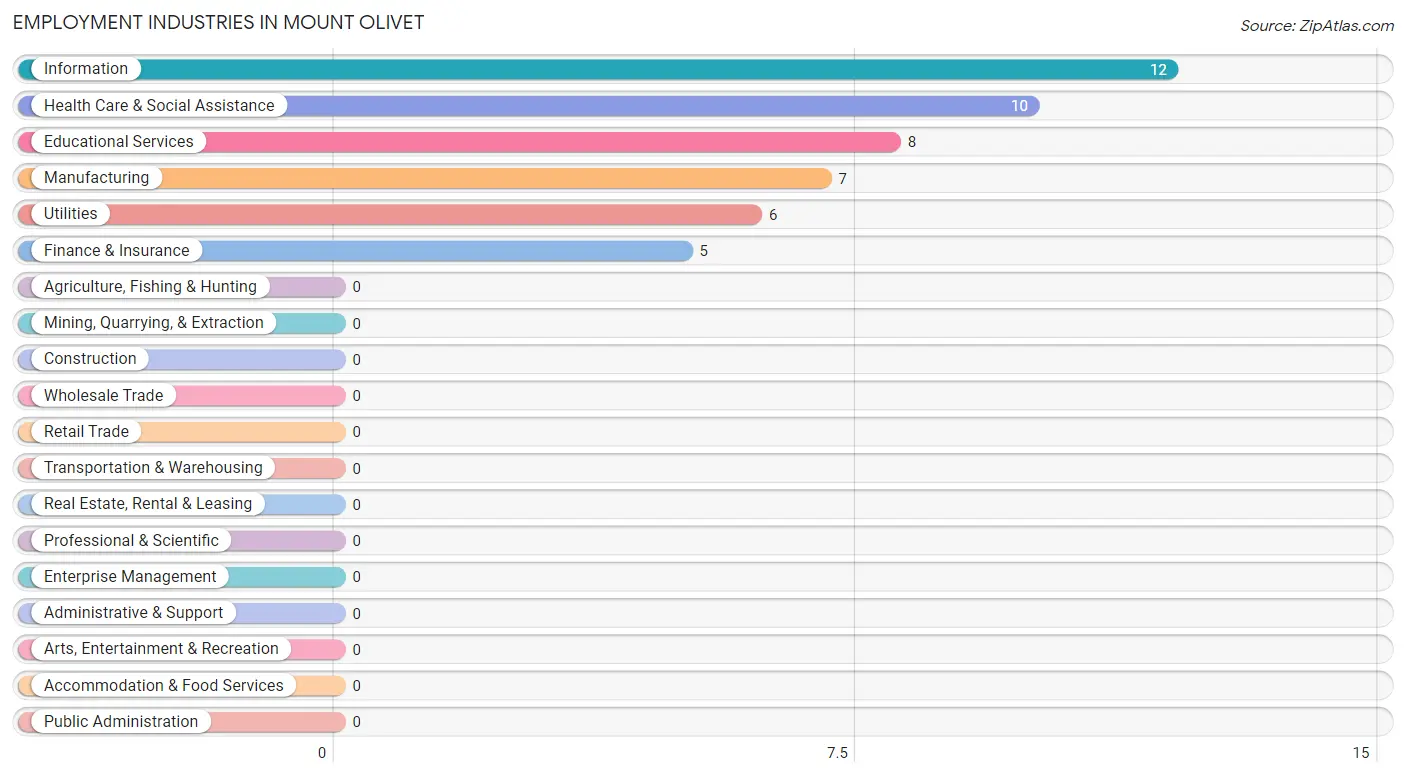The height and width of the screenshot is (777, 1406).
Task: Select the Mining, Quarrying, & Extraction label
Action: click(x=154, y=323)
